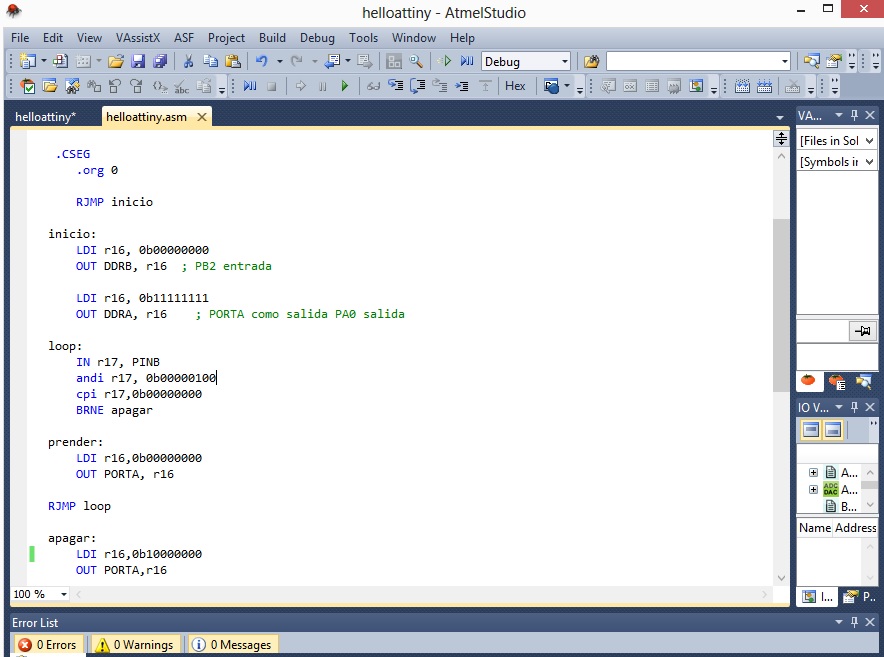
Task: Click Start Without Debugging green outline arrow
Action: point(445,61)
